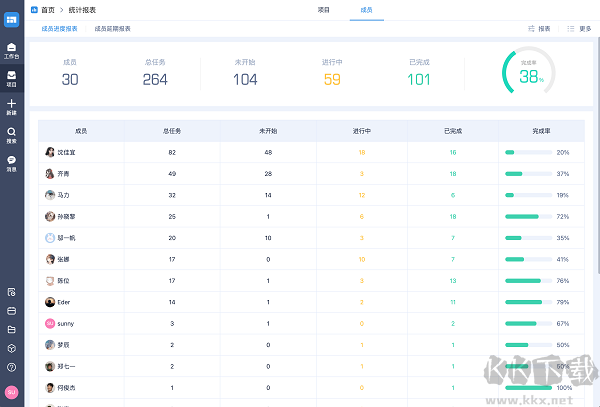Image resolution: width=600 pixels, height=407 pixels.
Task: Click the cube icon in sidebar
Action: 11,348
